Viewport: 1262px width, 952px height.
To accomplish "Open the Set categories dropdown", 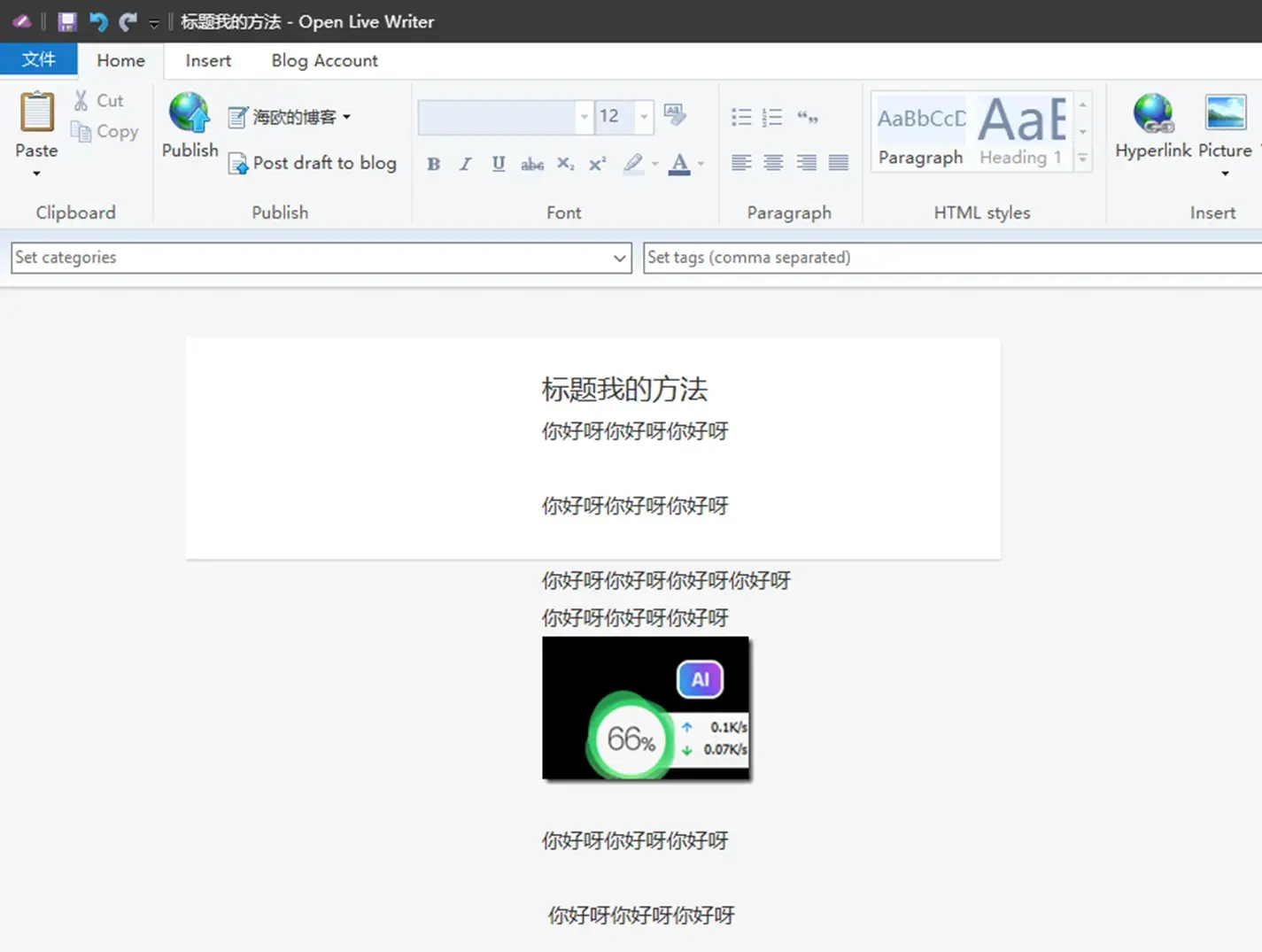I will tap(619, 258).
